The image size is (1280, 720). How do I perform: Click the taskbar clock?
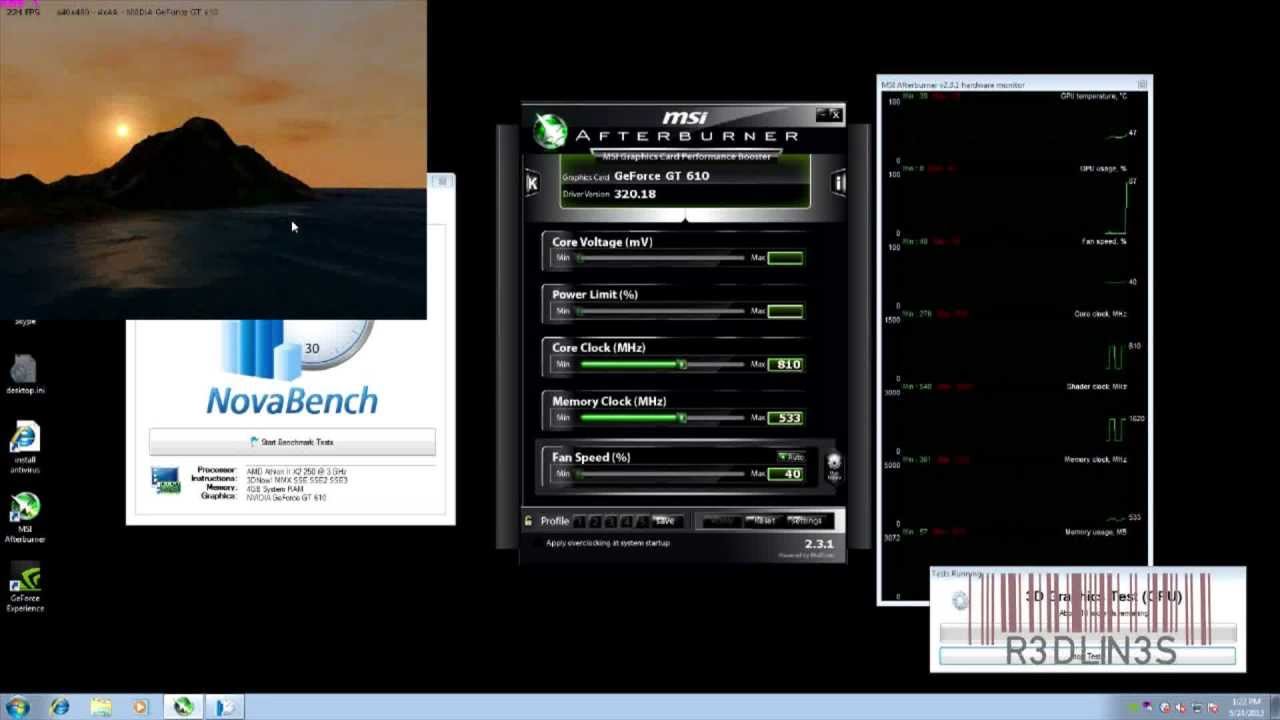pos(1246,707)
